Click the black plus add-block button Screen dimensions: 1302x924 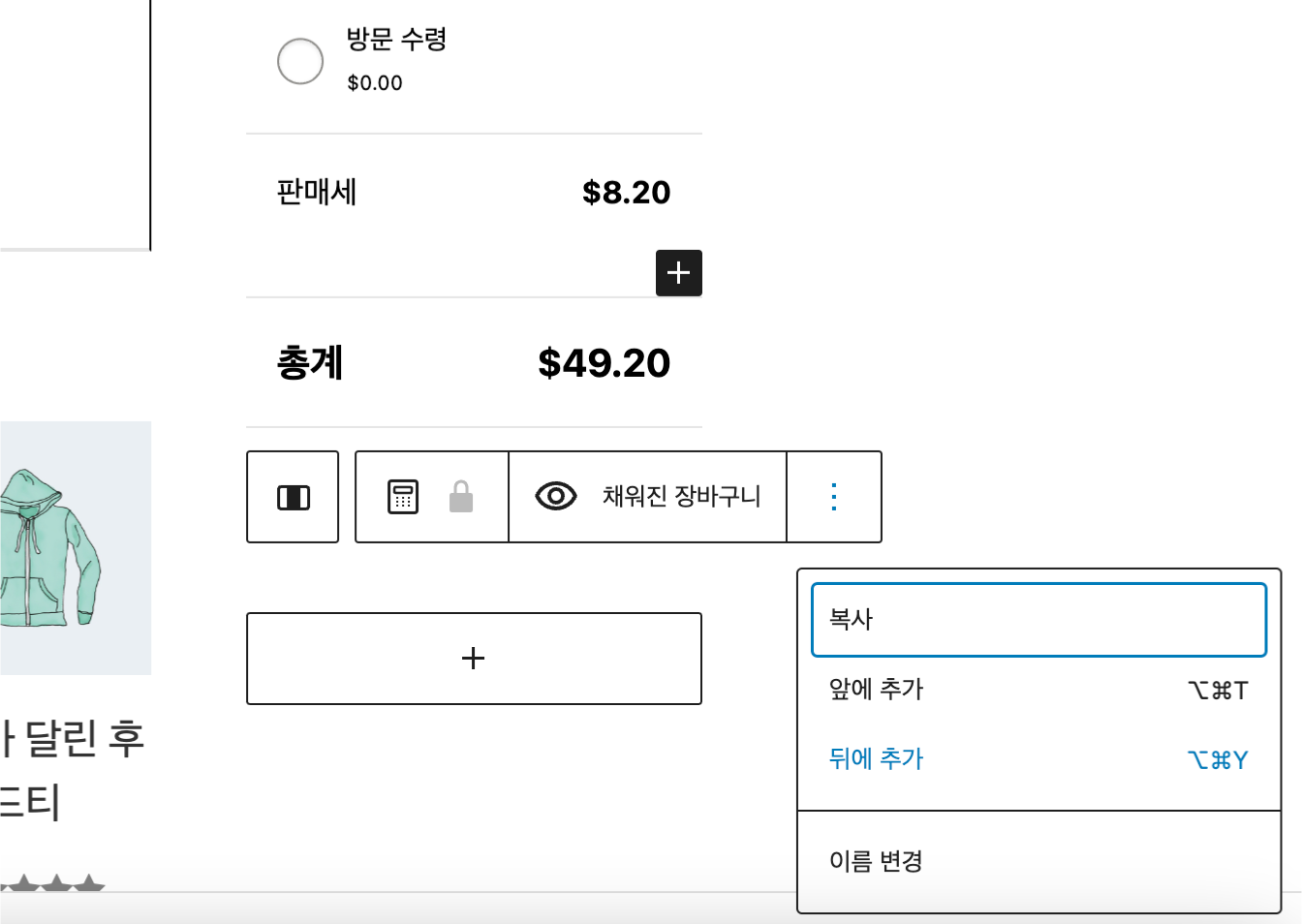[x=679, y=272]
